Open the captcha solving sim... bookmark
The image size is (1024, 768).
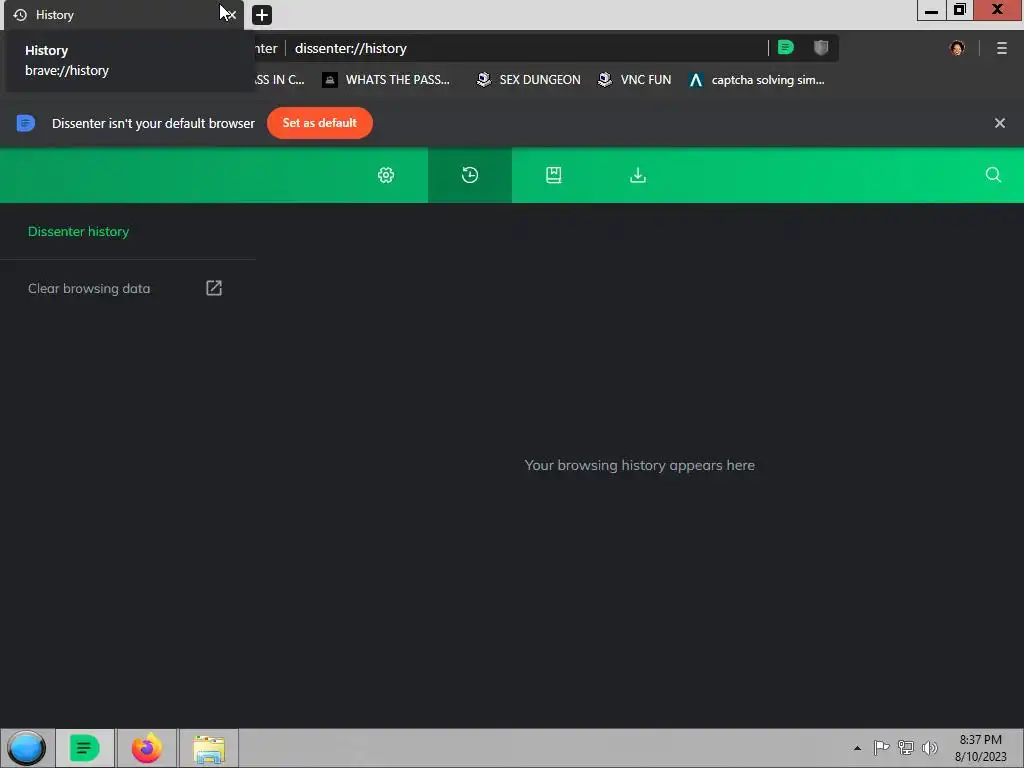point(757,80)
